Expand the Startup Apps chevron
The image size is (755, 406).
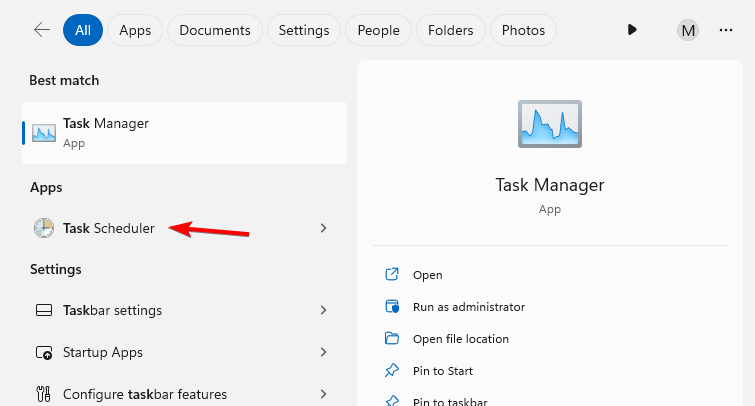(323, 352)
